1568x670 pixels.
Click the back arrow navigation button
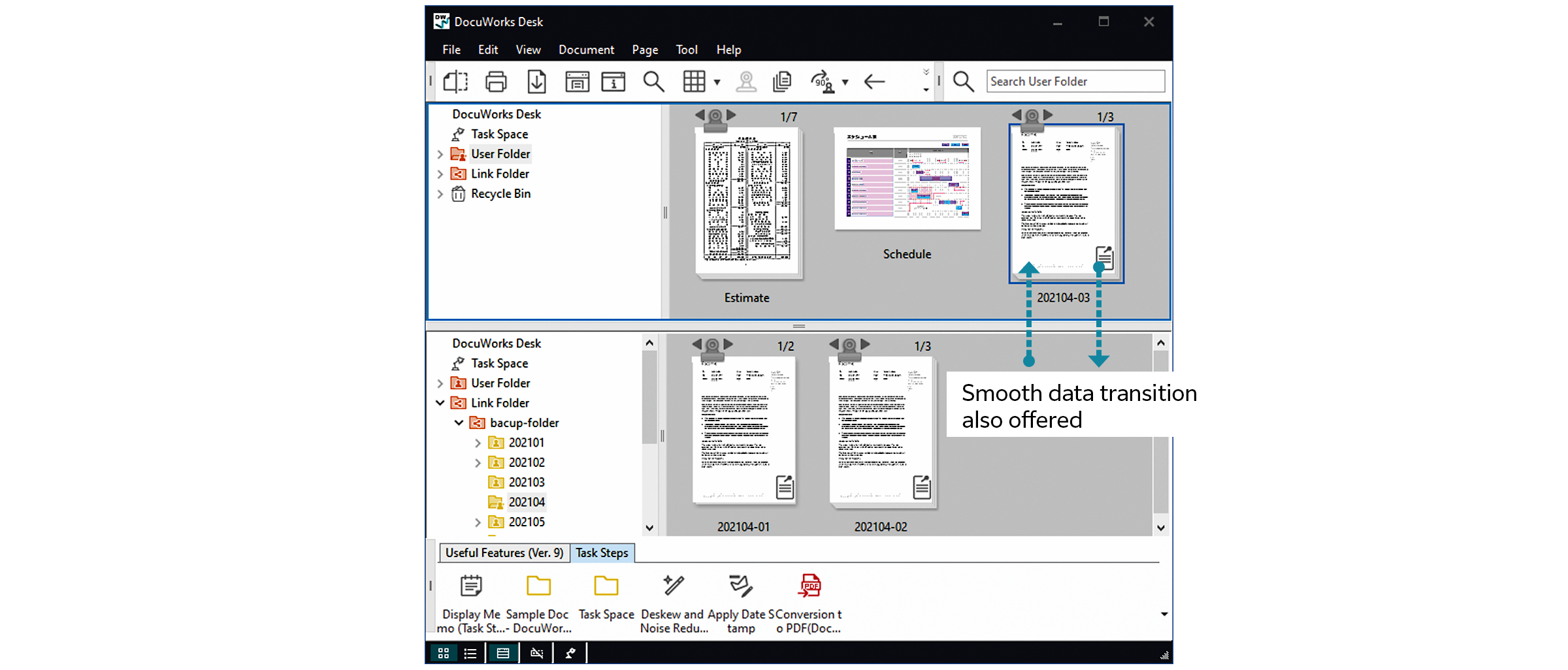coord(874,81)
